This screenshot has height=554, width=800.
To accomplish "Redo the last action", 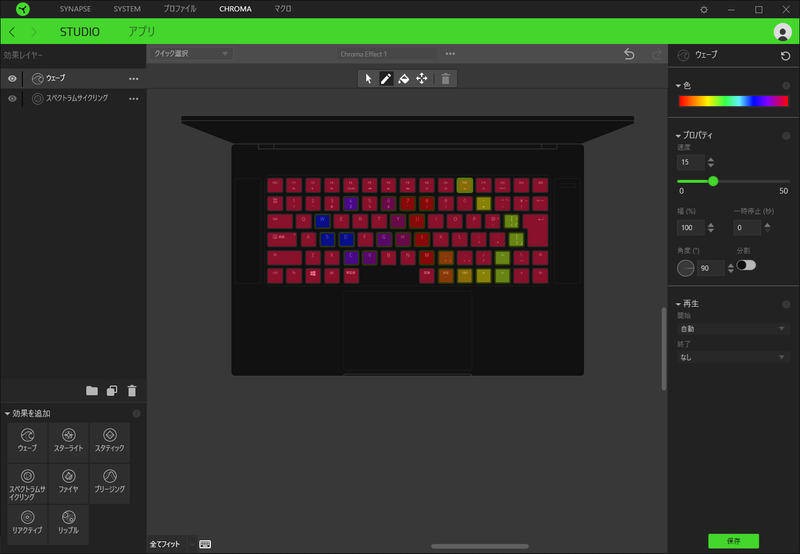I will click(x=657, y=54).
